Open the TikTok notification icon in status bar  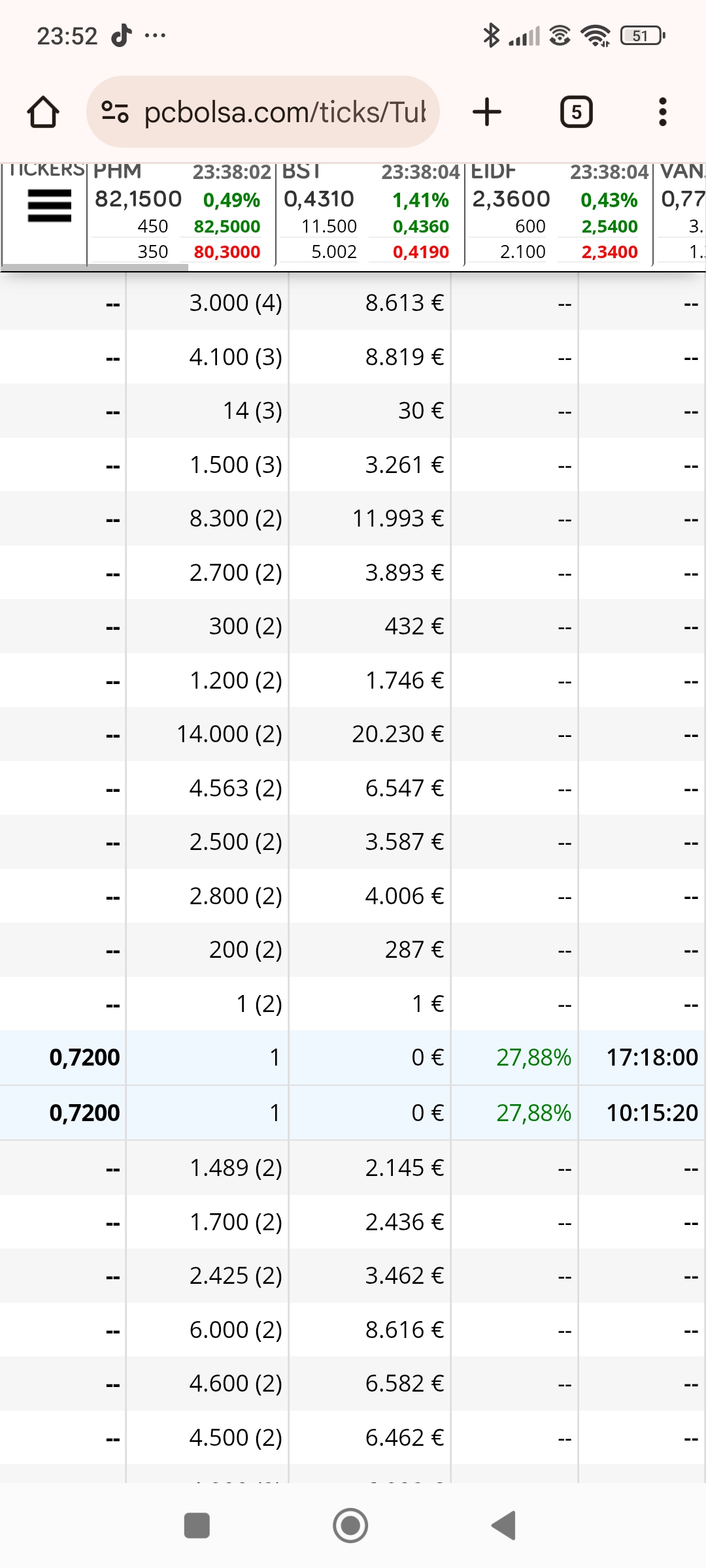[122, 35]
